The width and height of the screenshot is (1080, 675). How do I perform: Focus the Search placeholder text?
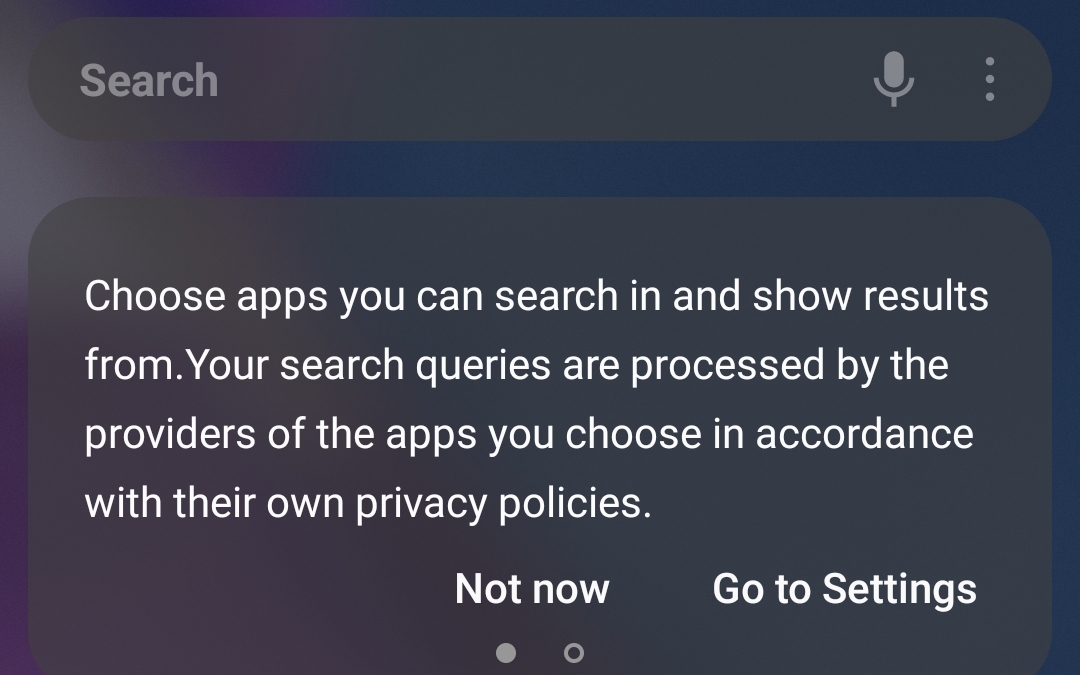click(x=149, y=81)
